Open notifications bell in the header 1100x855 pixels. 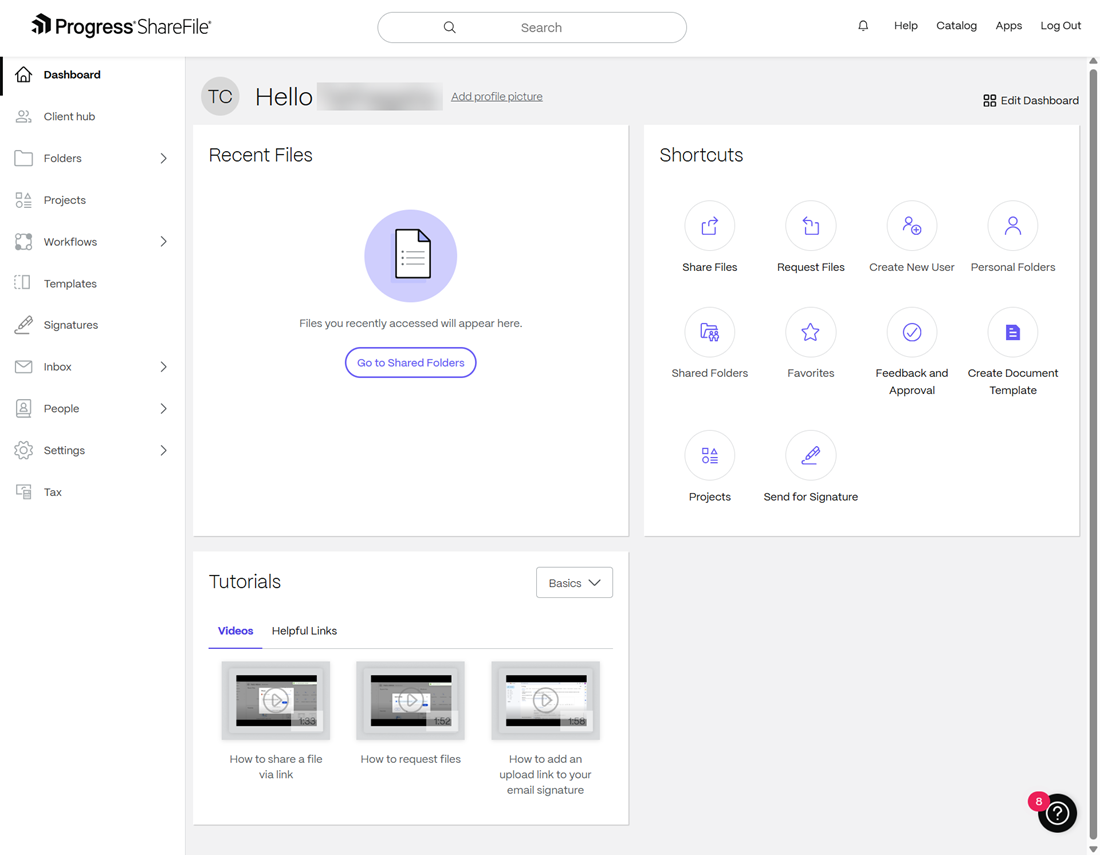[863, 26]
